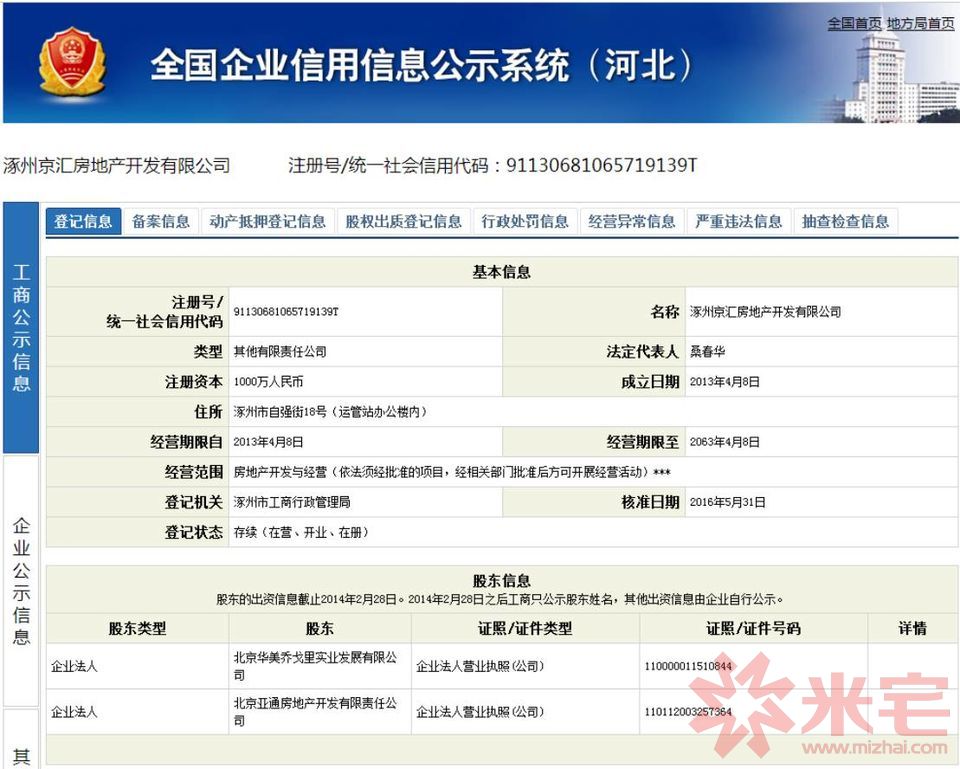This screenshot has height=769, width=960.
Task: Click approval date 2016年5月31日
Action: pyautogui.click(x=727, y=502)
